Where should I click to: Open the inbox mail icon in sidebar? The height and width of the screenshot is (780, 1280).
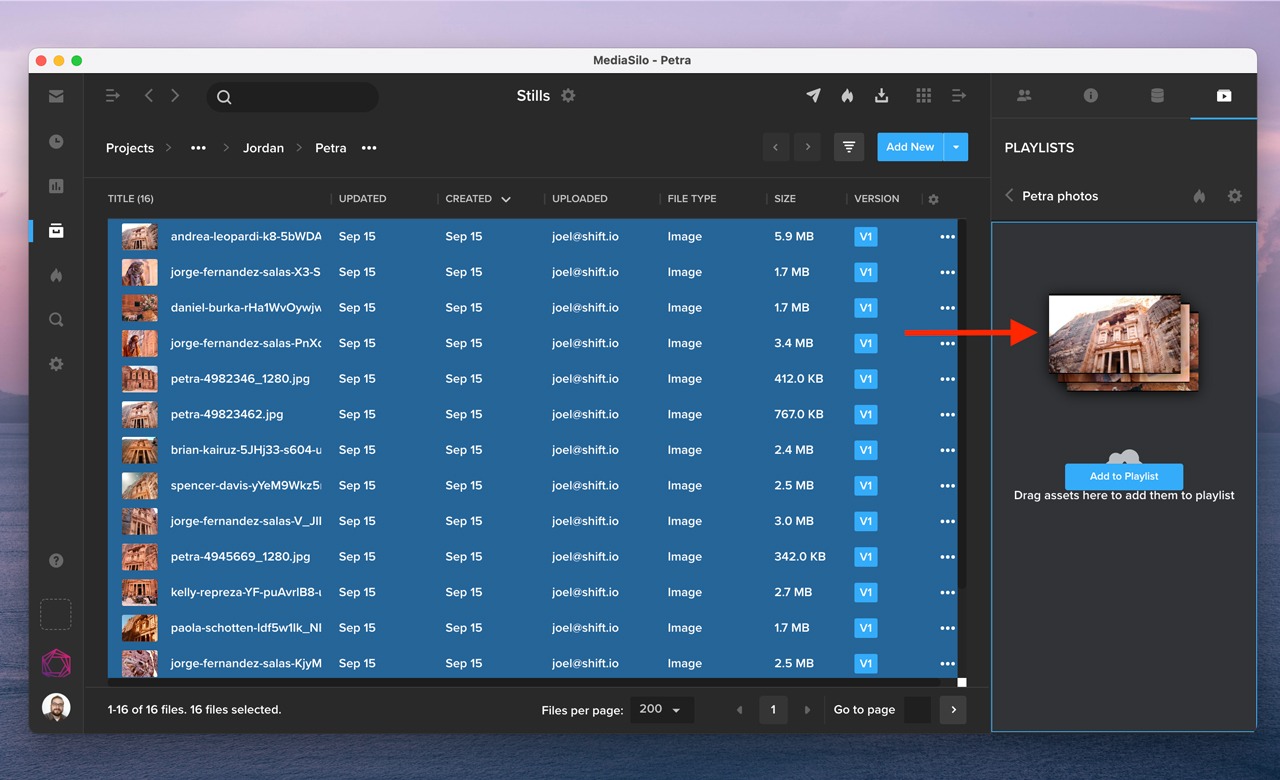click(56, 96)
